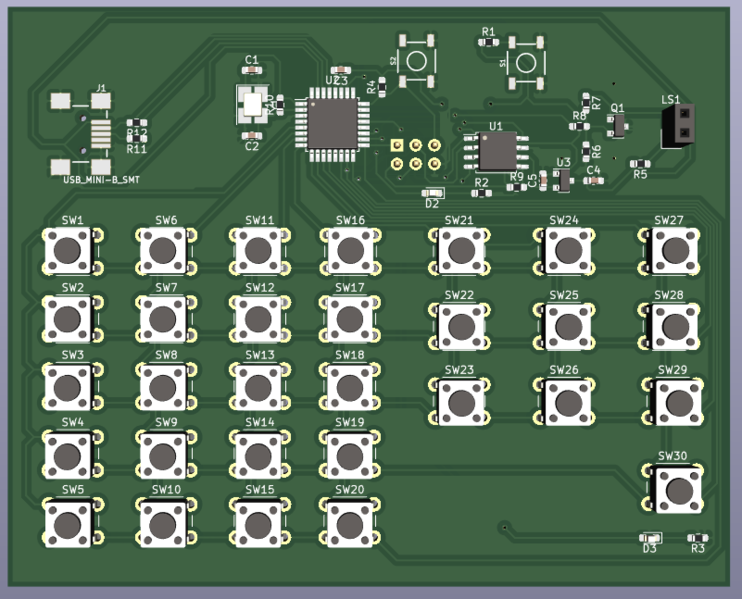Click the S1 surface-mount button near R1
Screen dimensions: 742x599
pyautogui.click(x=525, y=61)
